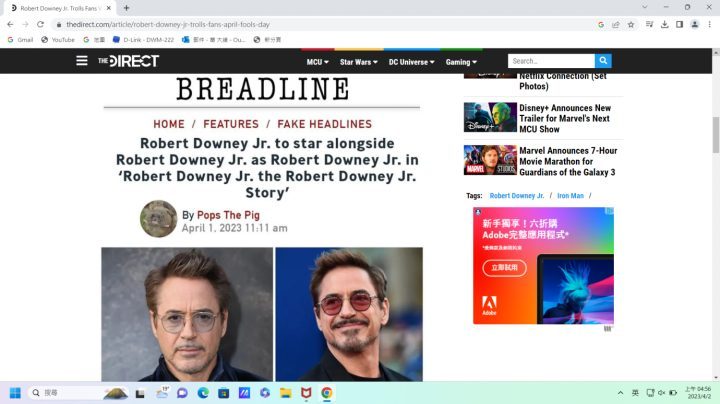Open the Chrome three-dot menu
Viewport: 720px width, 404px height.
(x=710, y=24)
